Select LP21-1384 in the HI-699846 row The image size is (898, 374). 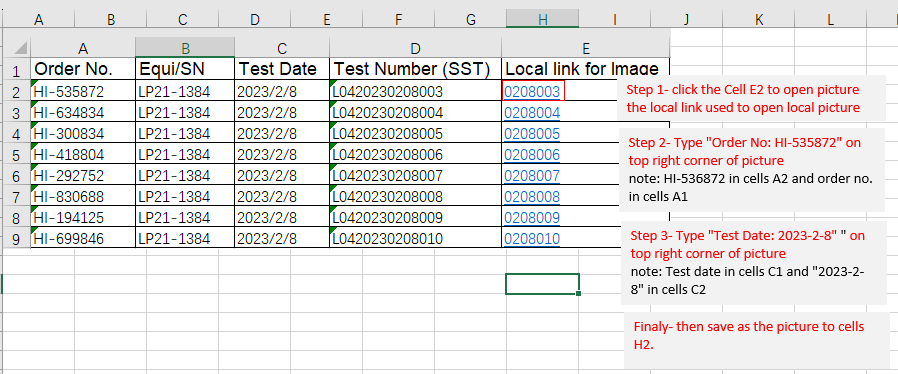pyautogui.click(x=185, y=239)
